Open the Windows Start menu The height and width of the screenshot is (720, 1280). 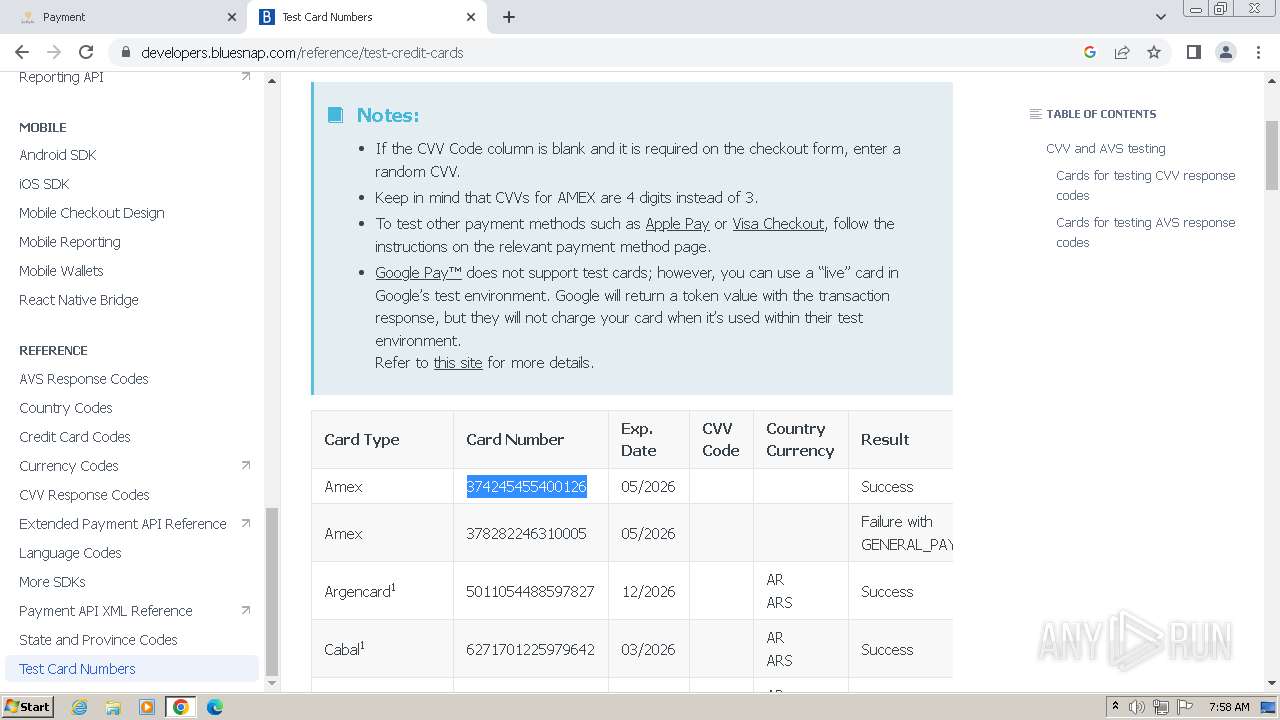click(x=27, y=707)
